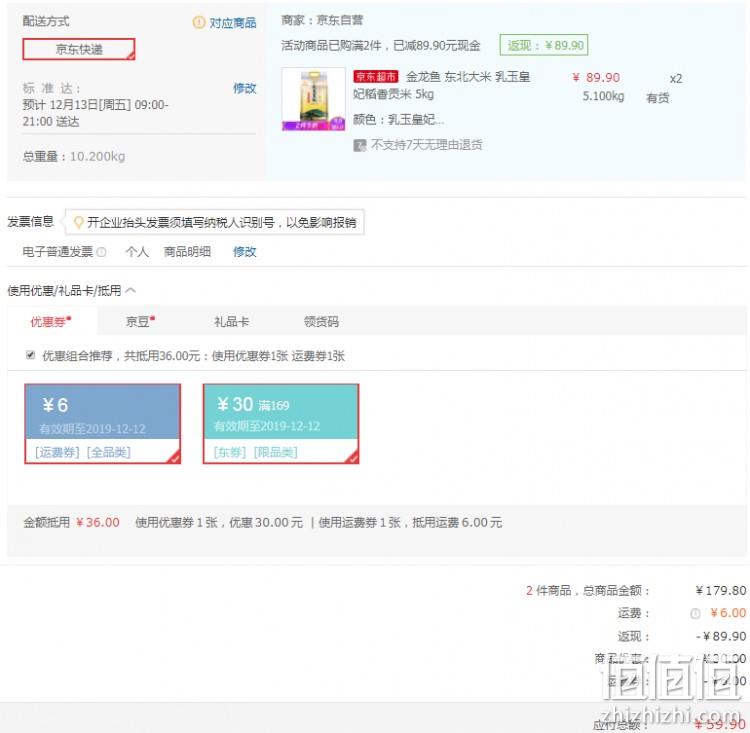Deselect the ¥6 运费券 coupon card
Image resolution: width=750 pixels, height=733 pixels.
(x=102, y=423)
